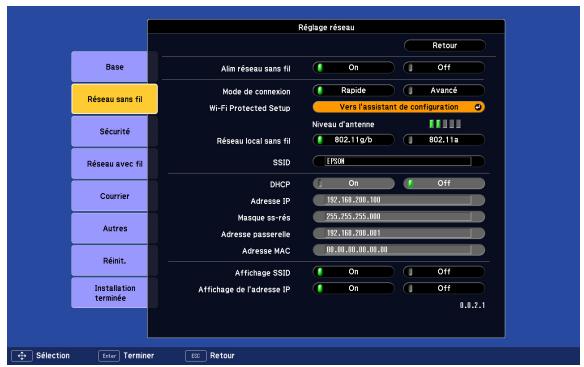Screen dimensions: 584x367
Task: Click the Adresse IP field
Action: coord(399,200)
